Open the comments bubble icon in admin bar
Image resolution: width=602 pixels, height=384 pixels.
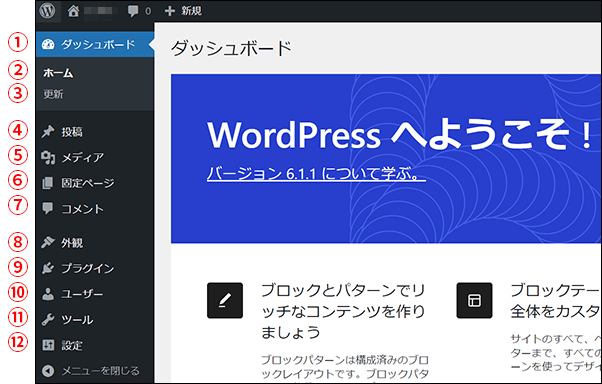(x=133, y=11)
